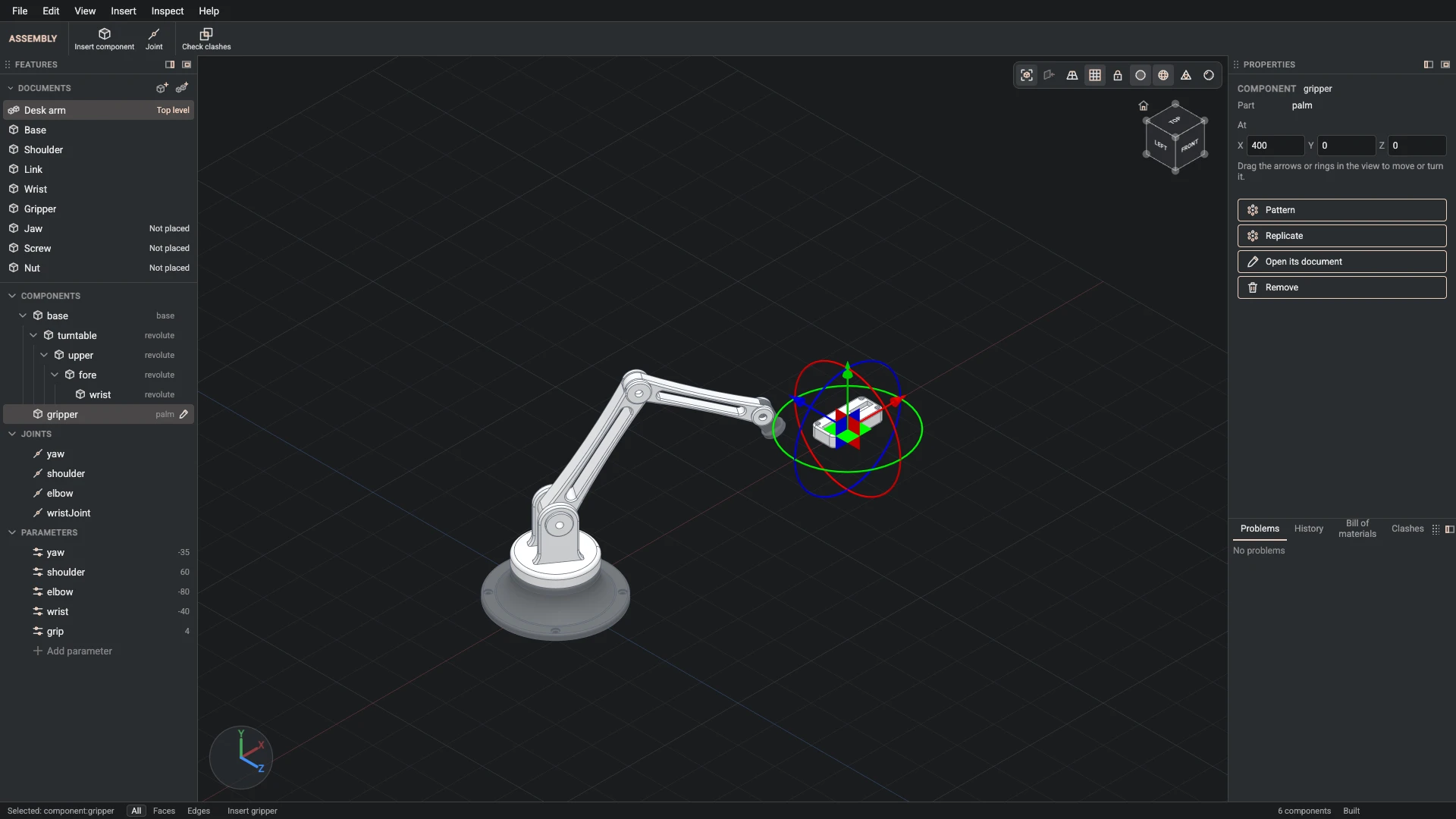Collapse the COMPONENTS section
Viewport: 1456px width, 819px height.
[x=12, y=296]
